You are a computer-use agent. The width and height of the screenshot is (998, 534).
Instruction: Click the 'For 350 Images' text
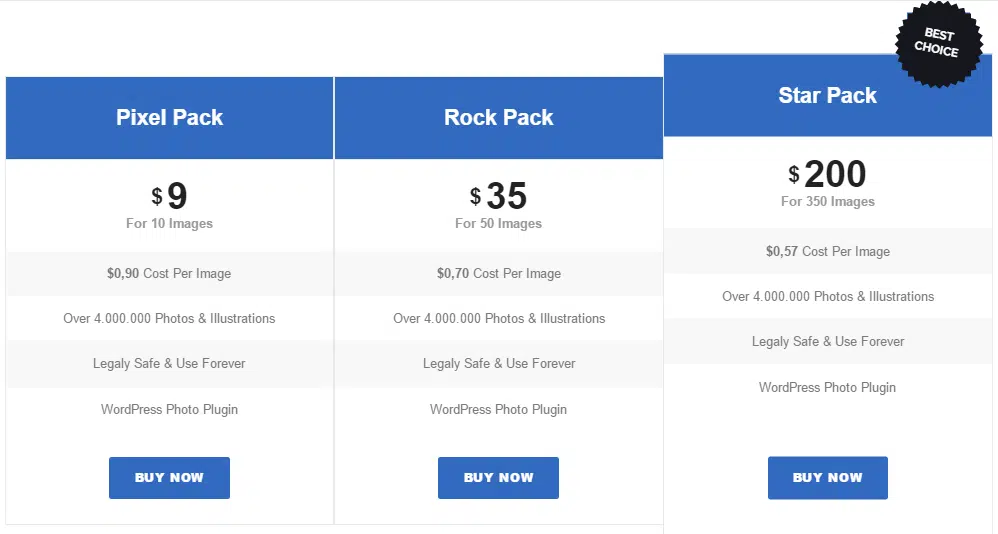coord(827,201)
